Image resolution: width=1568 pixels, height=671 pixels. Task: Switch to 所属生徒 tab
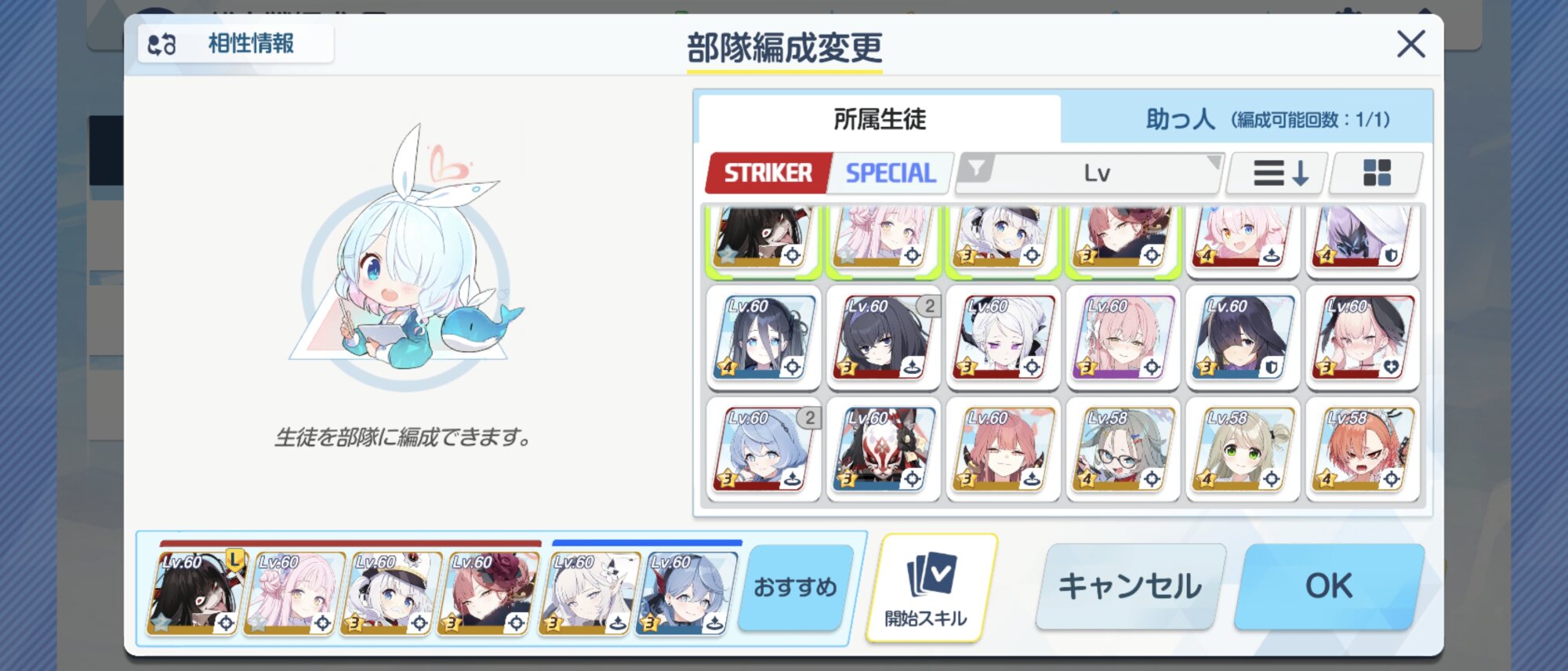tap(880, 119)
